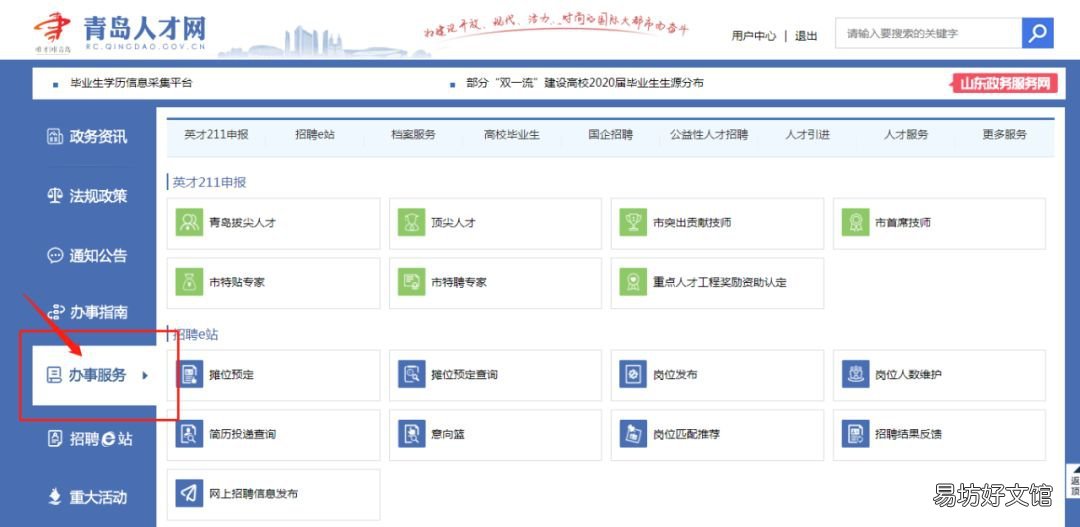Click the 市突出贡献技师 trophy icon
Screen dimensions: 1080x527
coord(633,223)
